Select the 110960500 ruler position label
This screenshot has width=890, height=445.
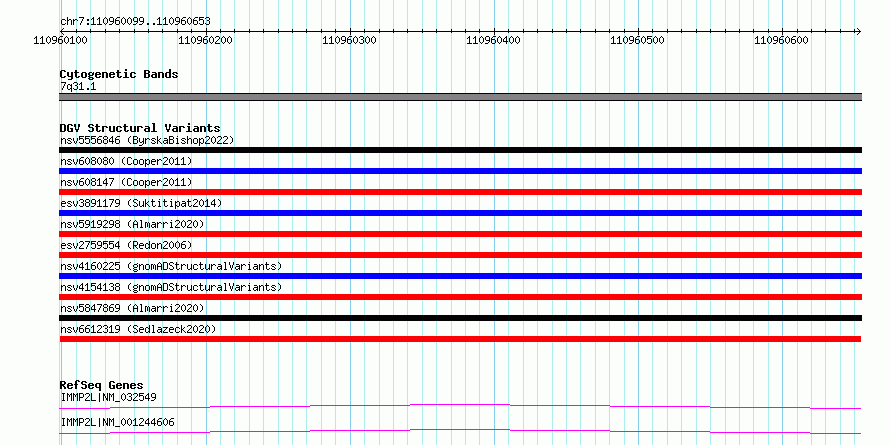pos(638,41)
